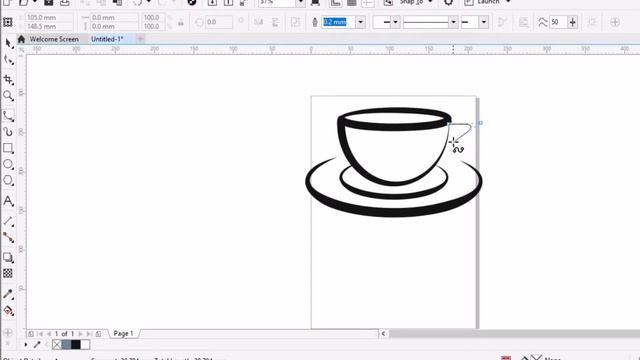Add a new document tab with plus
The width and height of the screenshot is (640, 360).
tap(140, 39)
